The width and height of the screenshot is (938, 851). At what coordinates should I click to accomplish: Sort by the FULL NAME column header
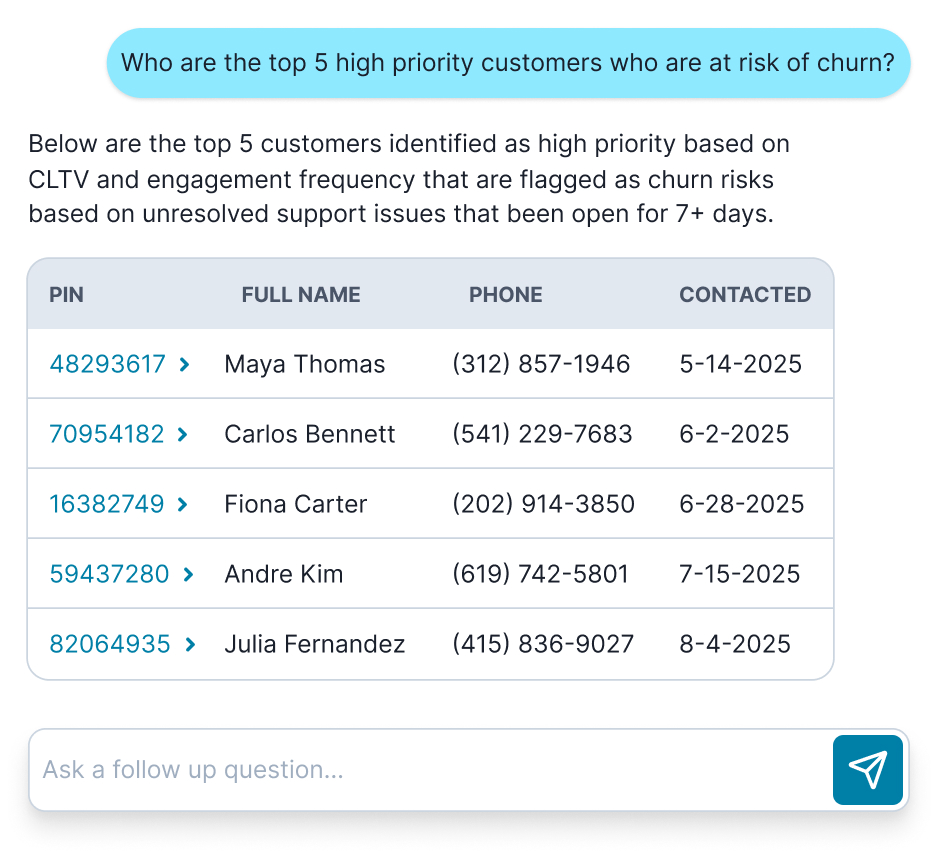point(301,295)
